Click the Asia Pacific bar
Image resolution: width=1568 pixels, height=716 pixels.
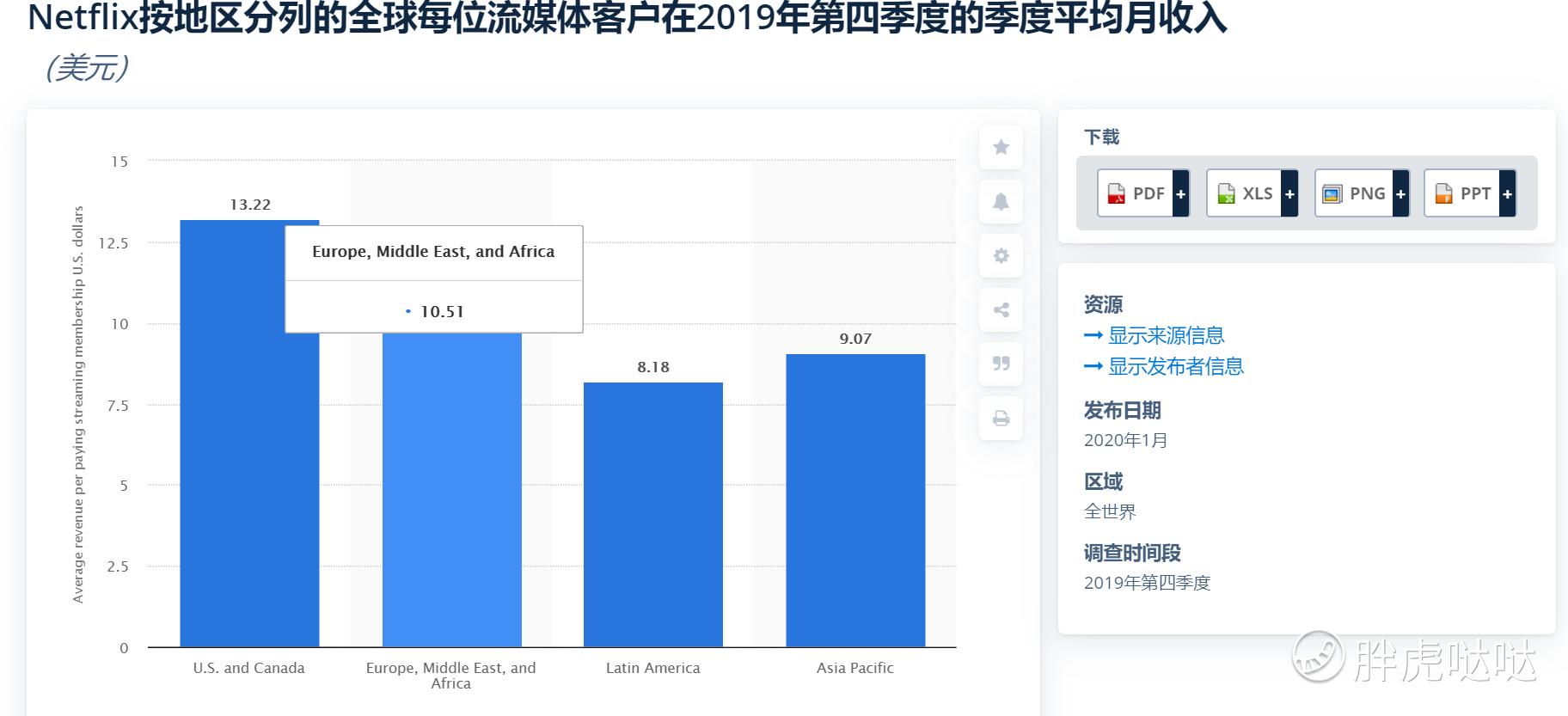(x=855, y=500)
